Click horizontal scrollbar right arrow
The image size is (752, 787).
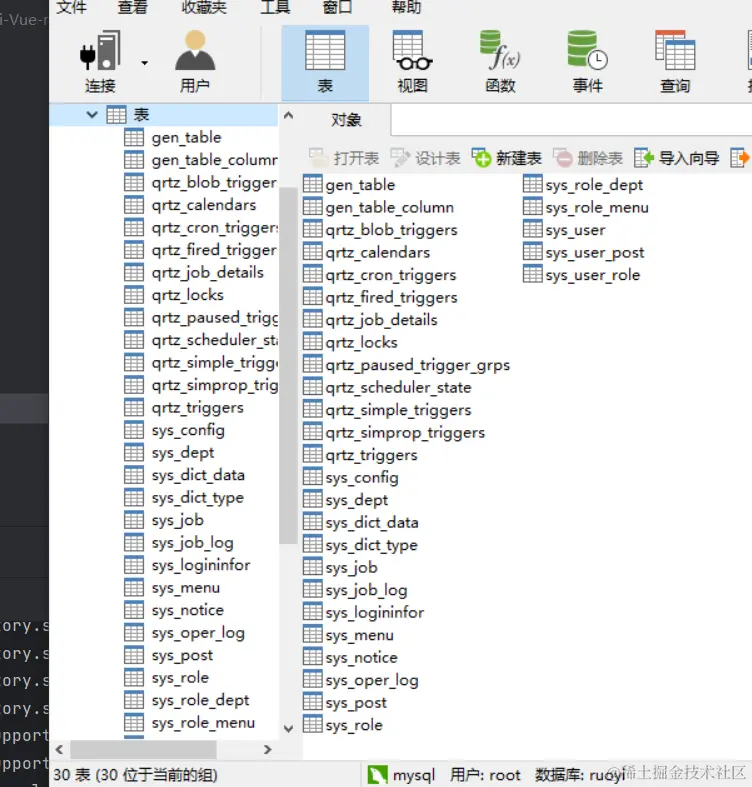coord(268,749)
